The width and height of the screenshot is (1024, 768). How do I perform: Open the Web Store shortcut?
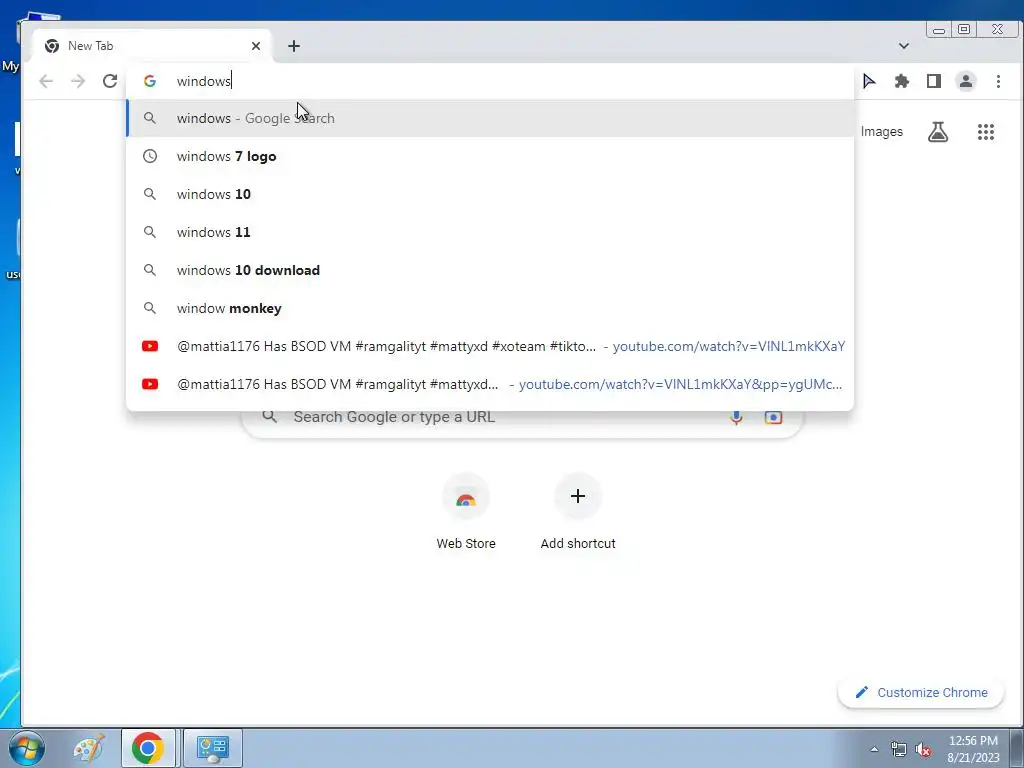[x=466, y=513]
